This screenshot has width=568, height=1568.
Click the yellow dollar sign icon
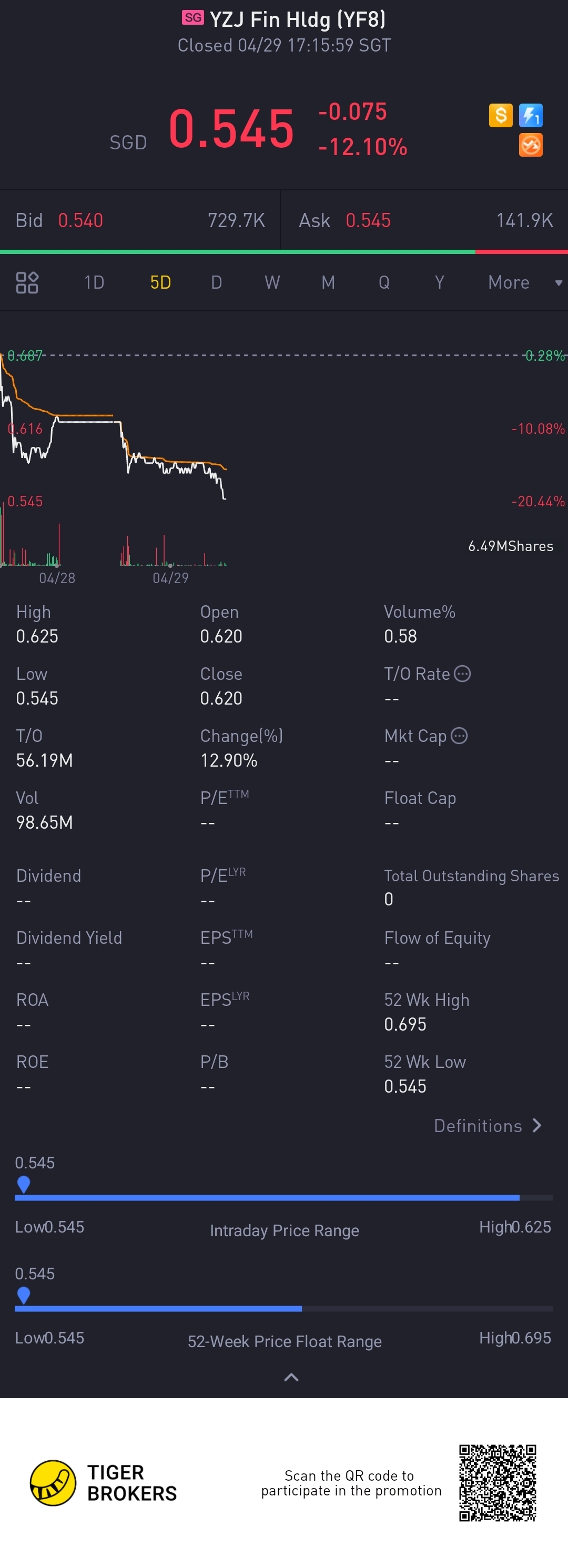(501, 115)
